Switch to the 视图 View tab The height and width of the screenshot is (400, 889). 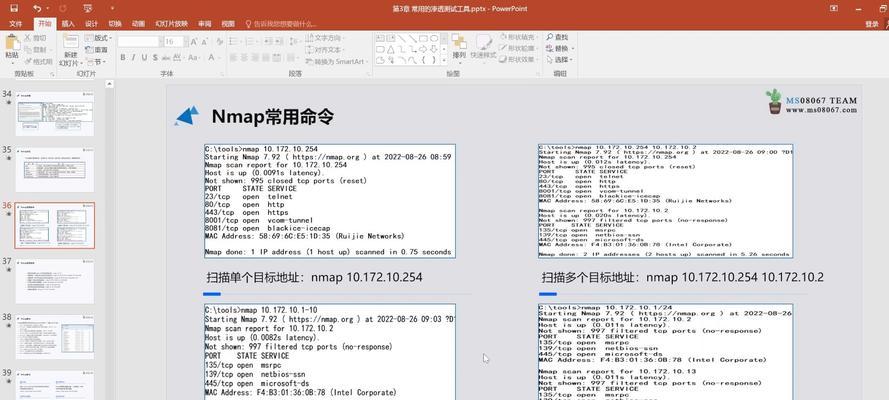pyautogui.click(x=228, y=24)
